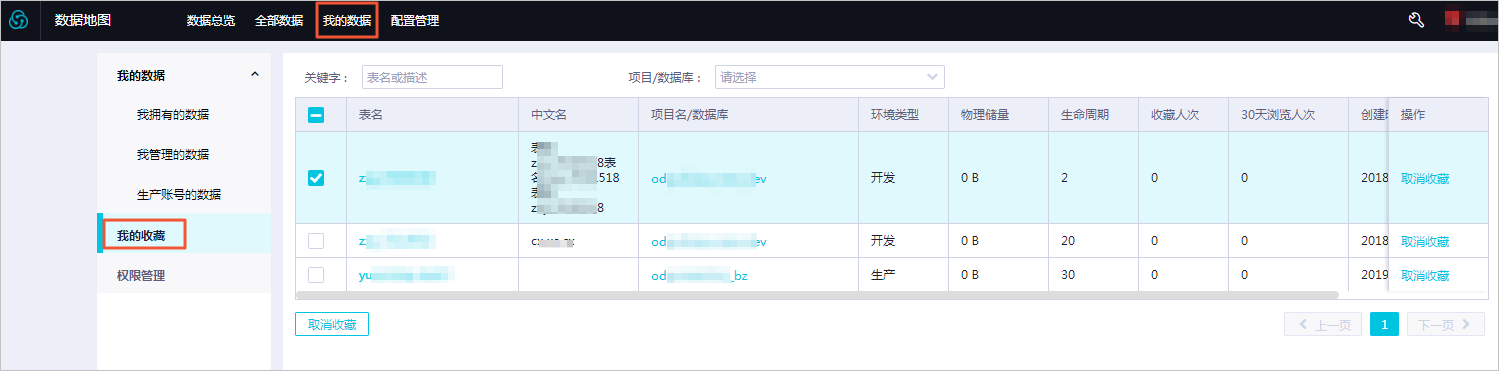Click 取消收藏 in the first row
1499x371 pixels.
[x=1425, y=179]
